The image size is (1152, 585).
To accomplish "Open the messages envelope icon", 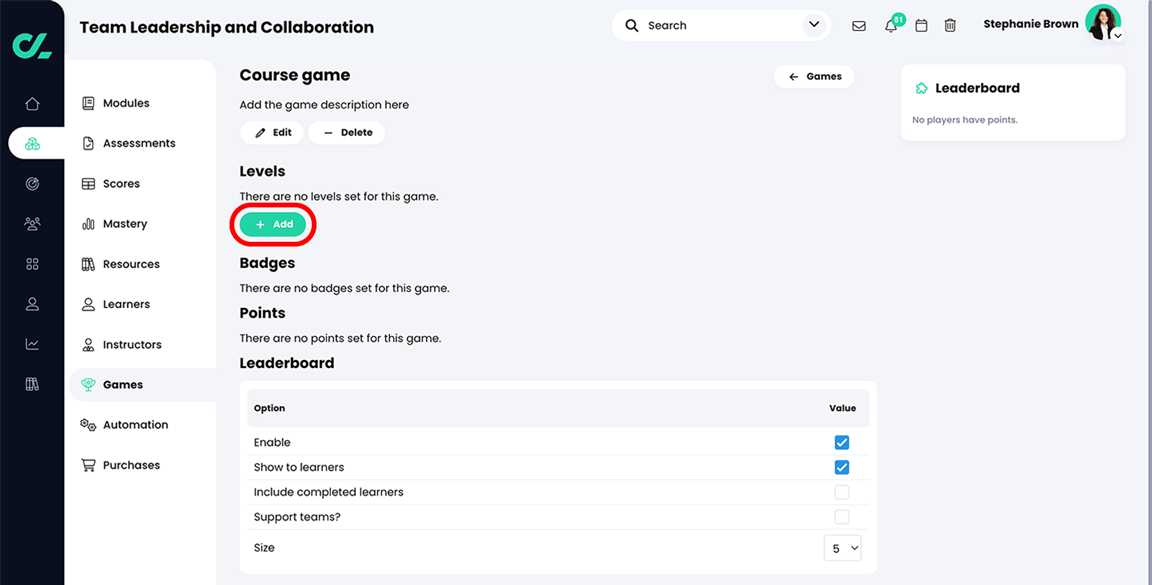I will [x=858, y=26].
